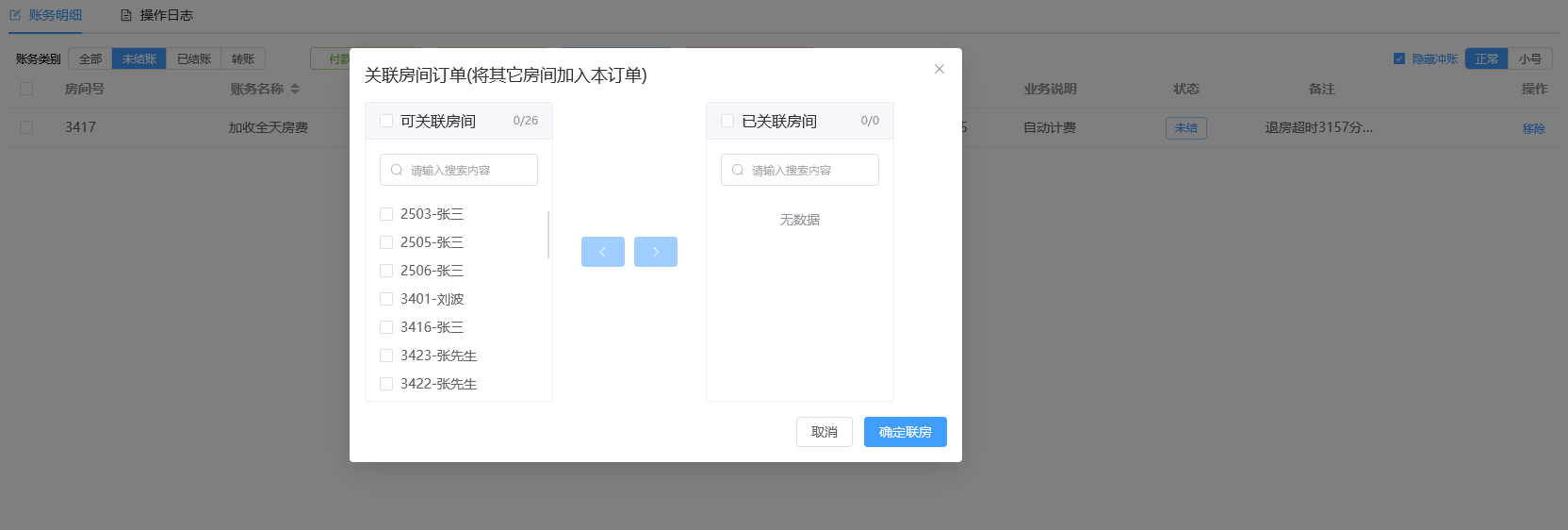Check room 3401-刘波
This screenshot has height=530, width=1568.
[x=386, y=299]
